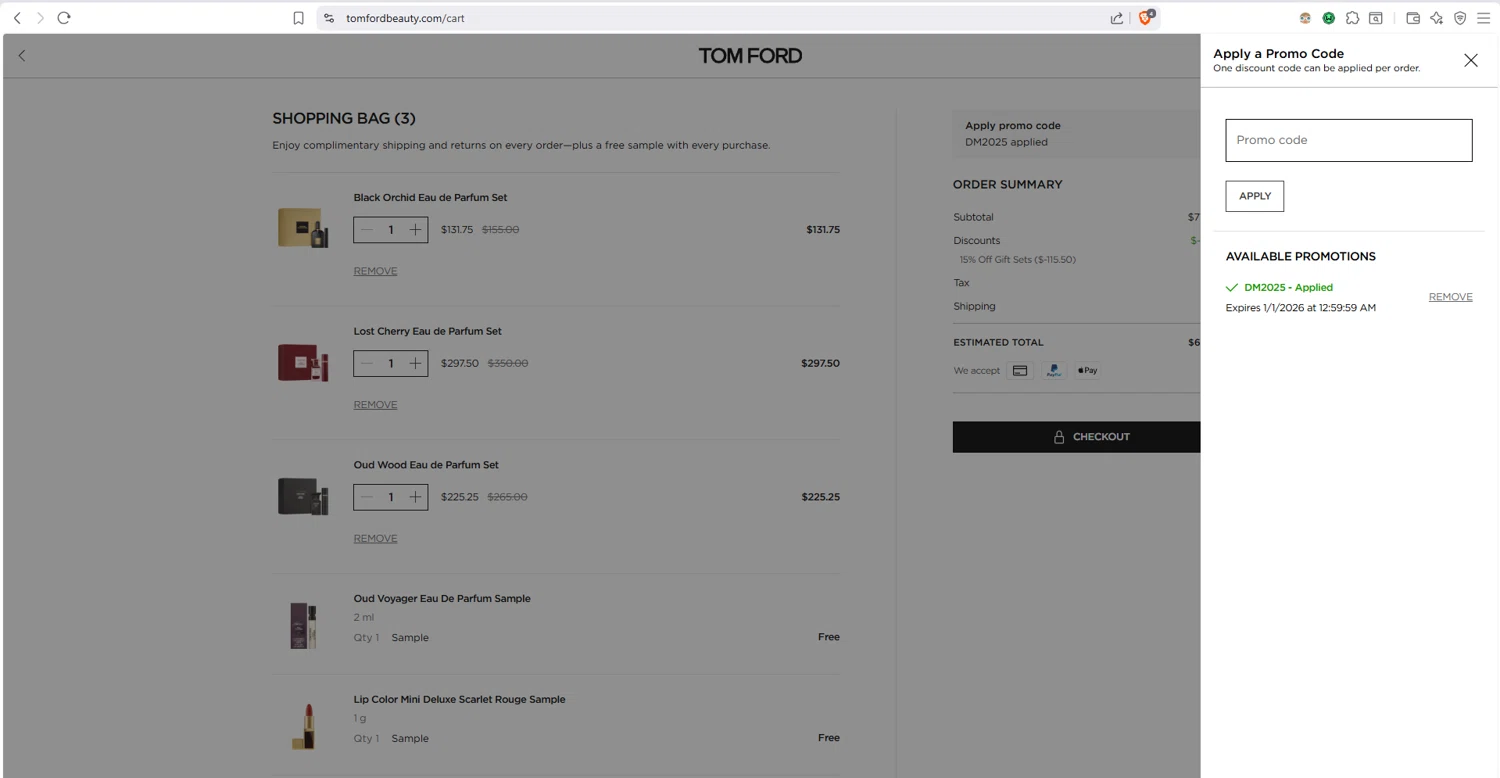Viewport: 1500px width, 778px height.
Task: Click the 15% Off Gift Sets discount line
Action: coord(1018,260)
